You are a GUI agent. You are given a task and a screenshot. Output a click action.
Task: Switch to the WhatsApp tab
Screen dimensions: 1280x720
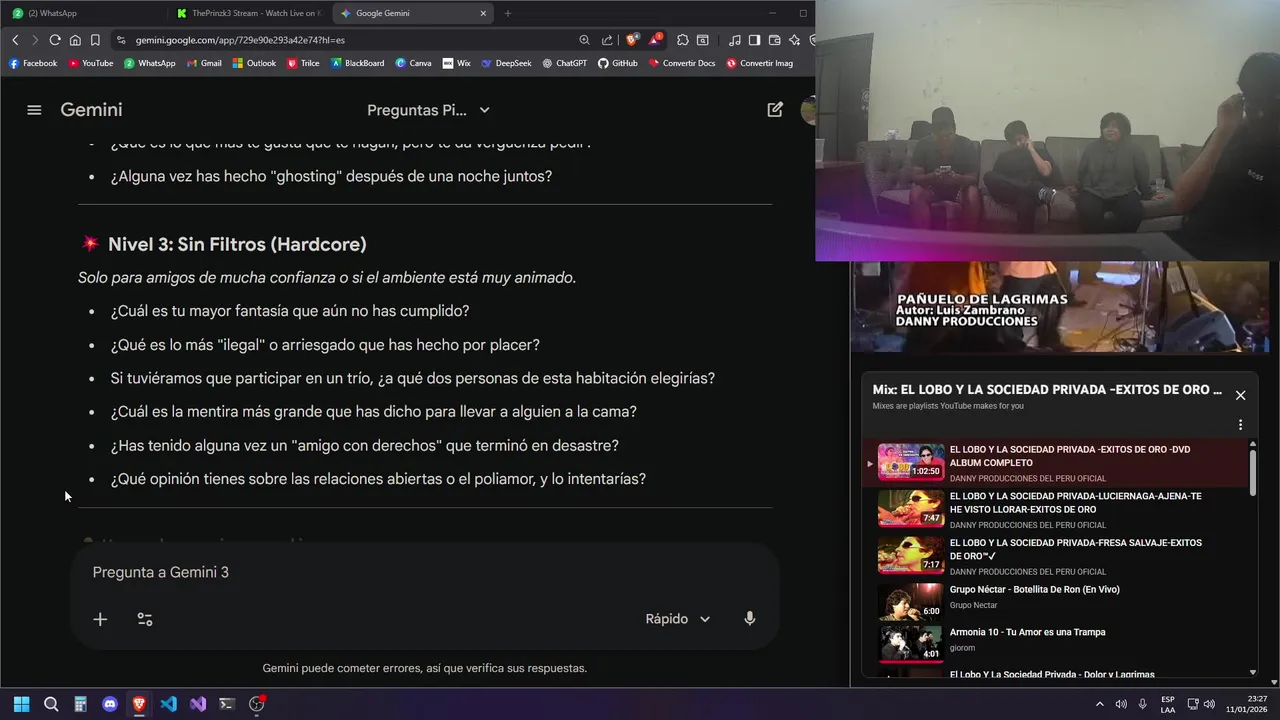[x=82, y=13]
